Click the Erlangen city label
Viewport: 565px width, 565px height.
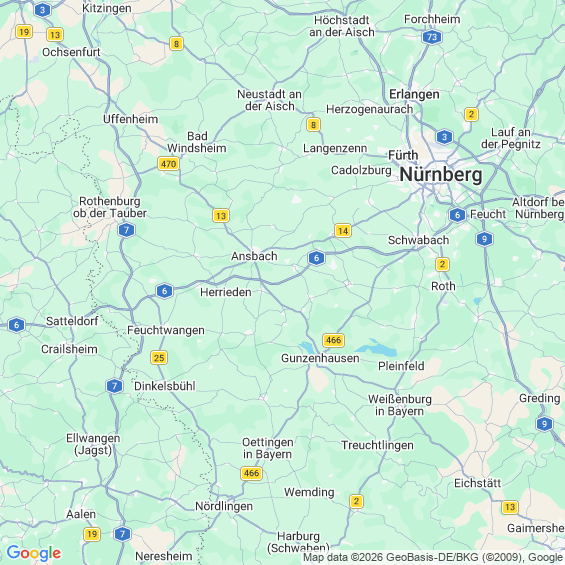click(x=414, y=94)
